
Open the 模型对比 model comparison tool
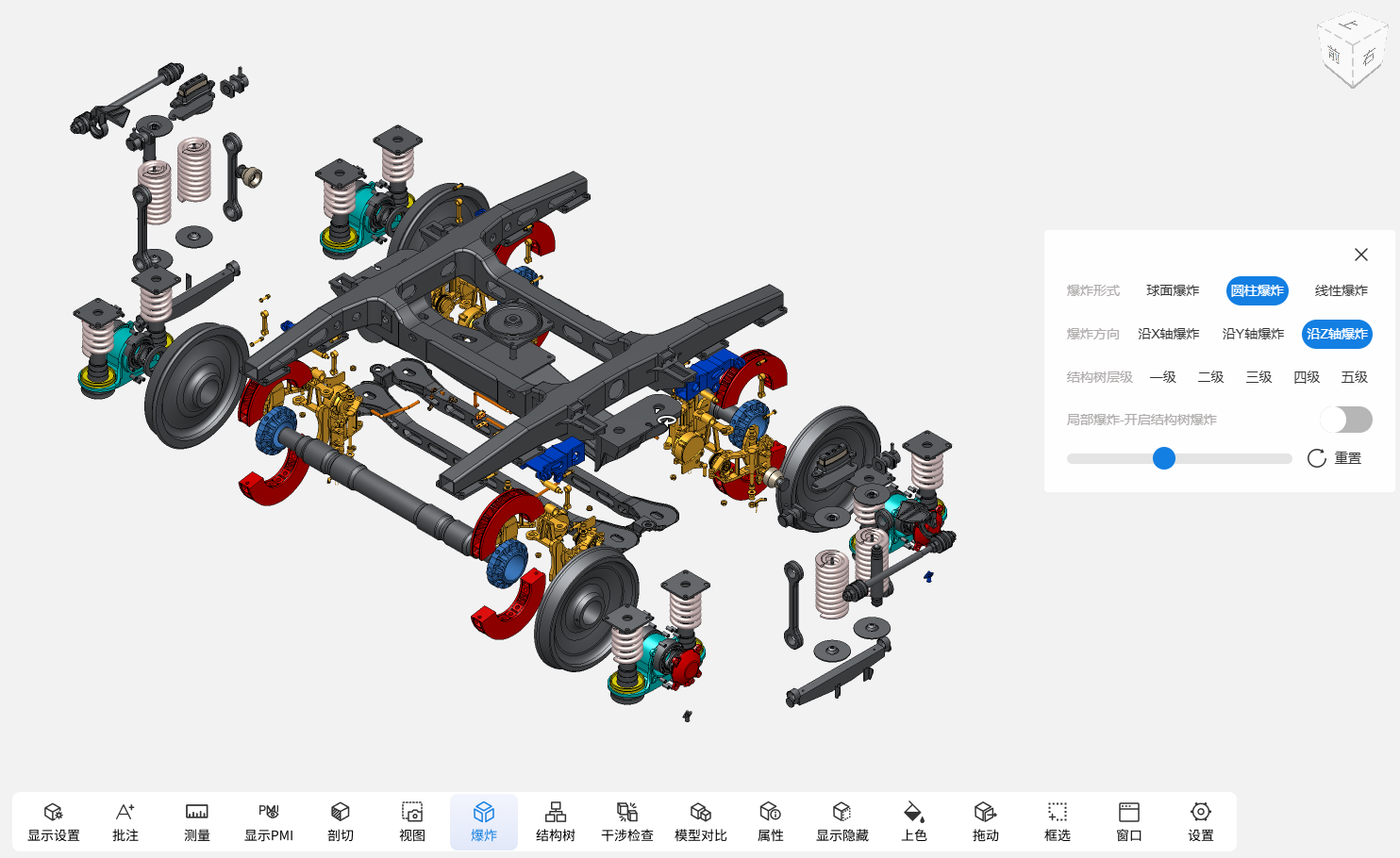click(x=700, y=821)
